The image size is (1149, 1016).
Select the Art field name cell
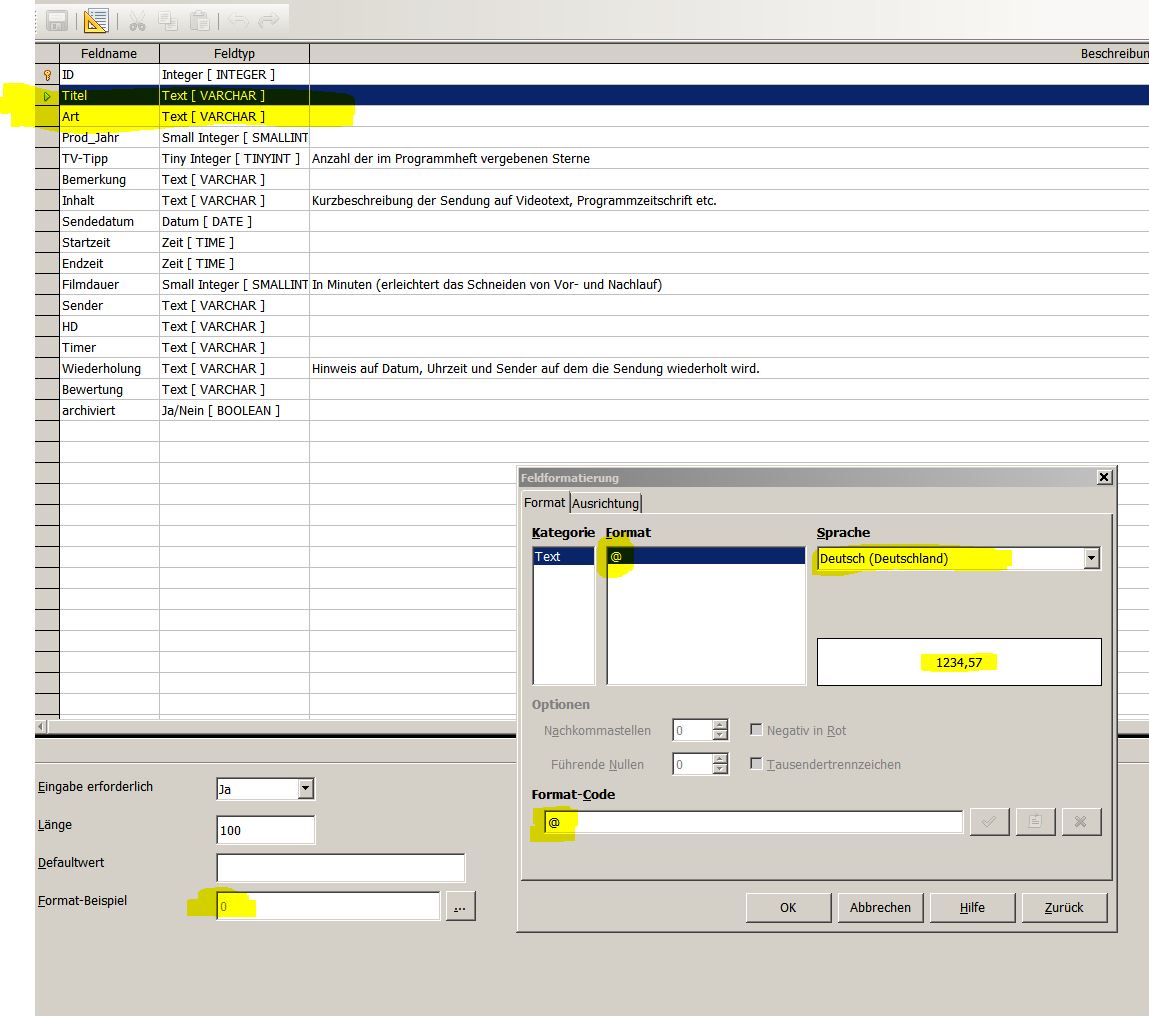click(x=109, y=117)
